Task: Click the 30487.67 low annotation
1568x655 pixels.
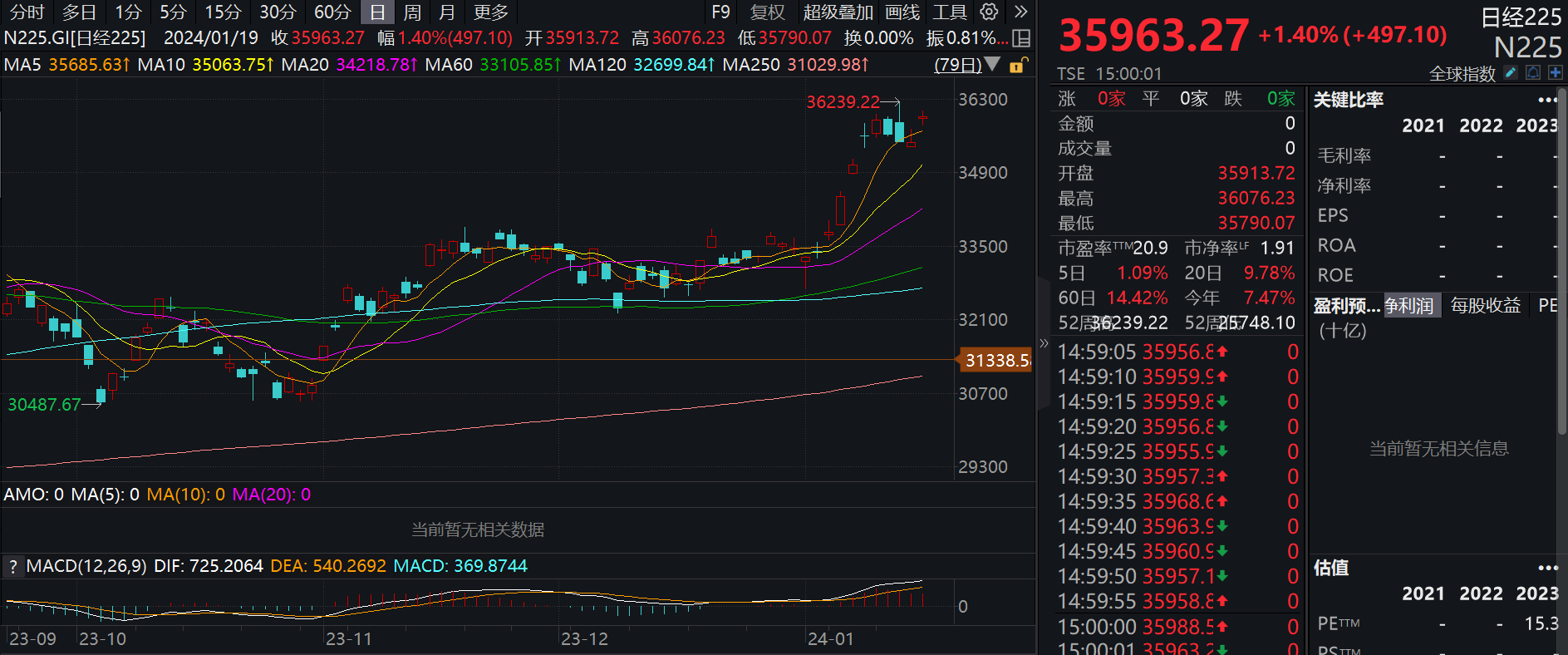Action: tap(44, 404)
